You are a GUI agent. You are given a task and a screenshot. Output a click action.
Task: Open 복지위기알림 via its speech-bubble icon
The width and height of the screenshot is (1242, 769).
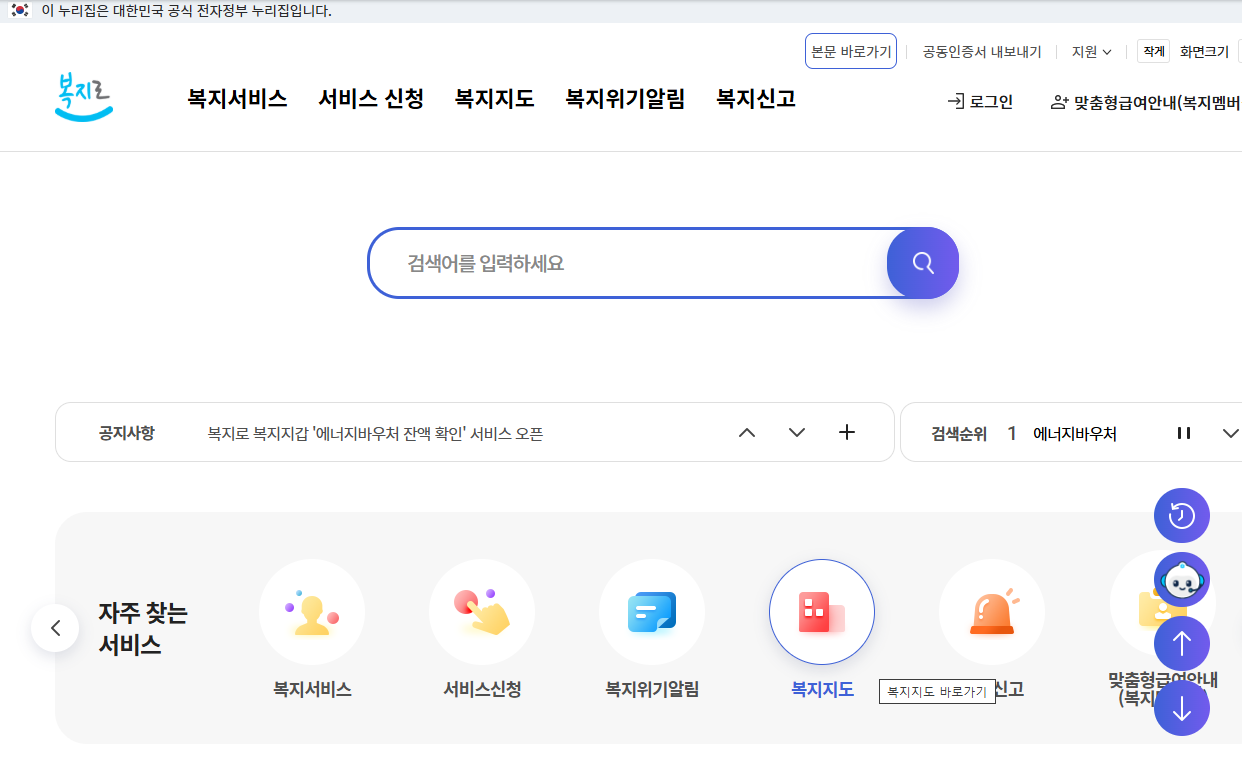click(x=652, y=612)
